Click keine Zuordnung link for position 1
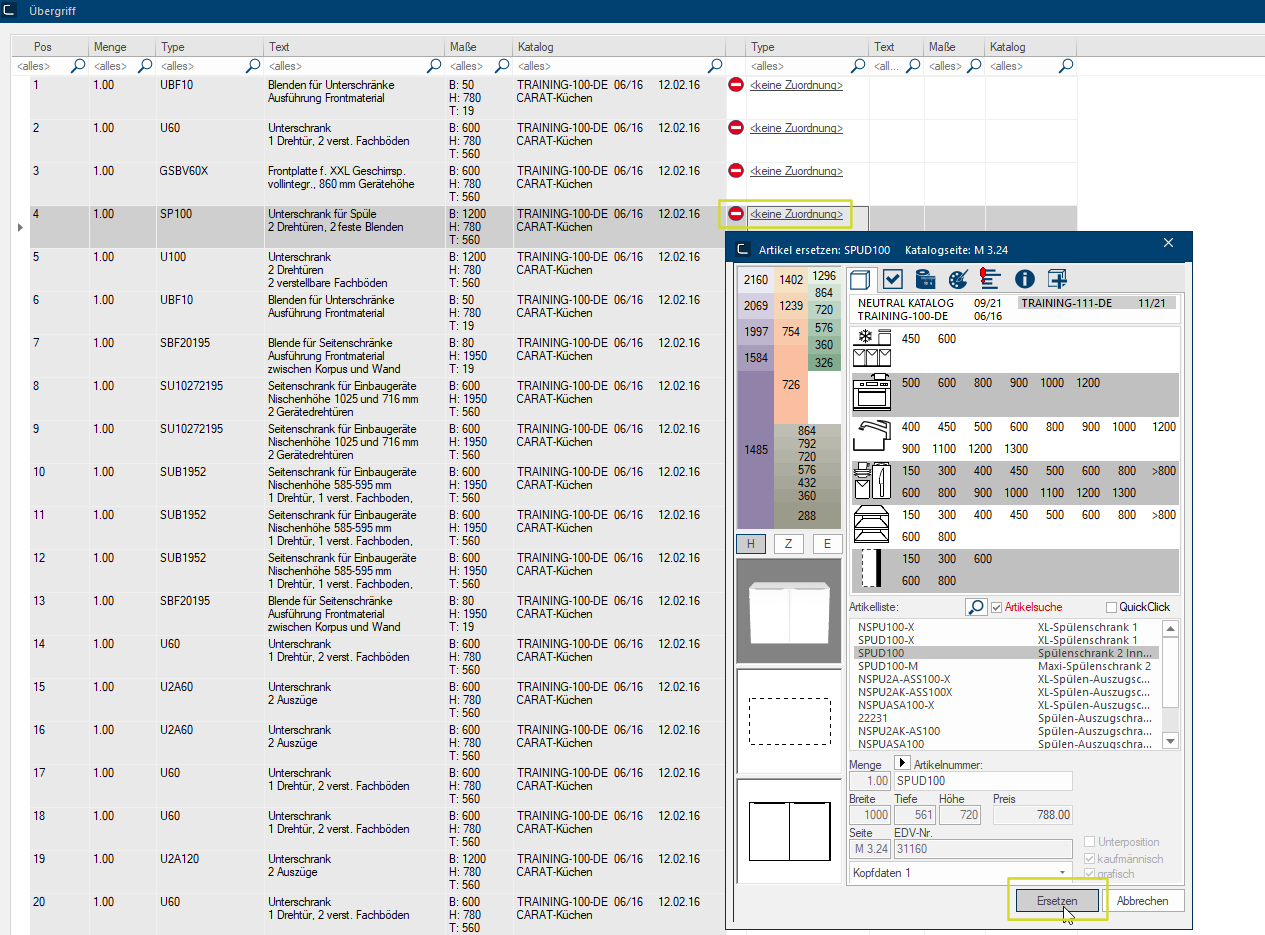1265x935 pixels. tap(796, 86)
